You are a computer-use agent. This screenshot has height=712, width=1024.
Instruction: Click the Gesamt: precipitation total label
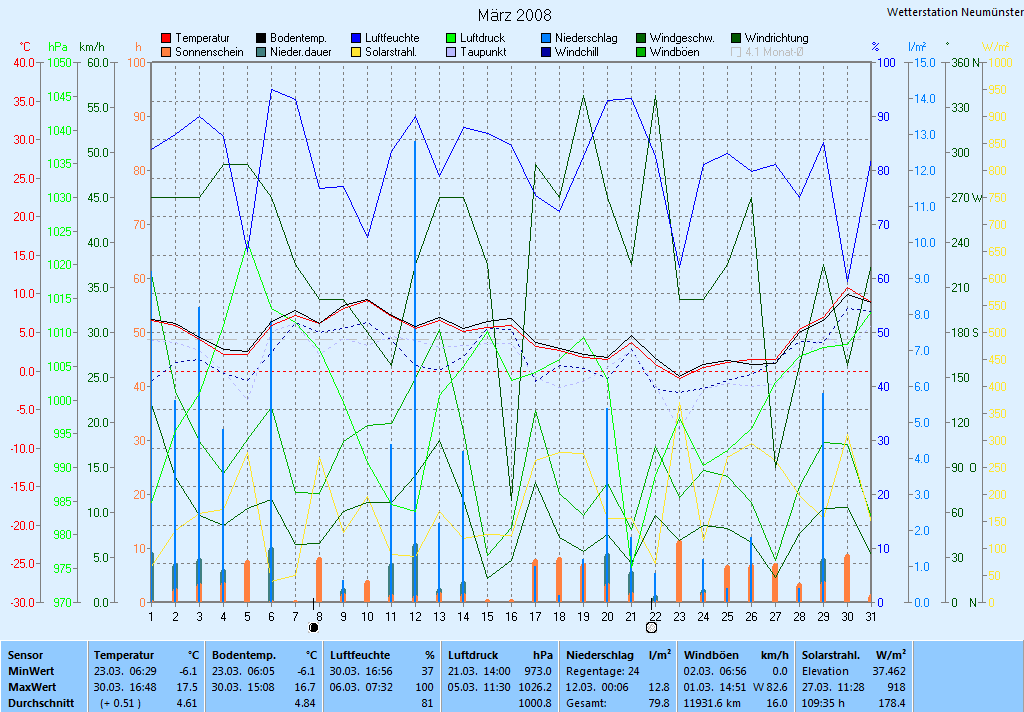tap(586, 704)
